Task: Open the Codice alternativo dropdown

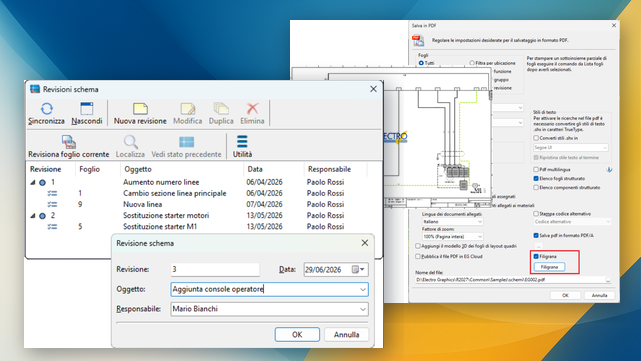Action: [x=608, y=222]
